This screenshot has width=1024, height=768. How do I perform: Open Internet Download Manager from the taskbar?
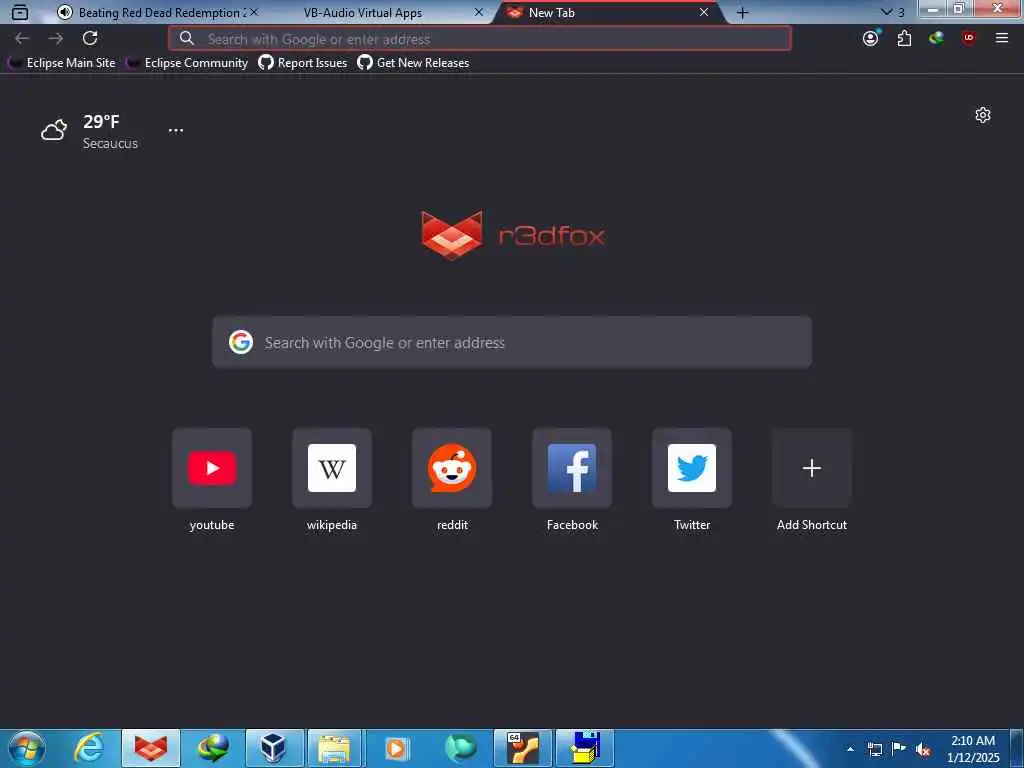click(213, 748)
